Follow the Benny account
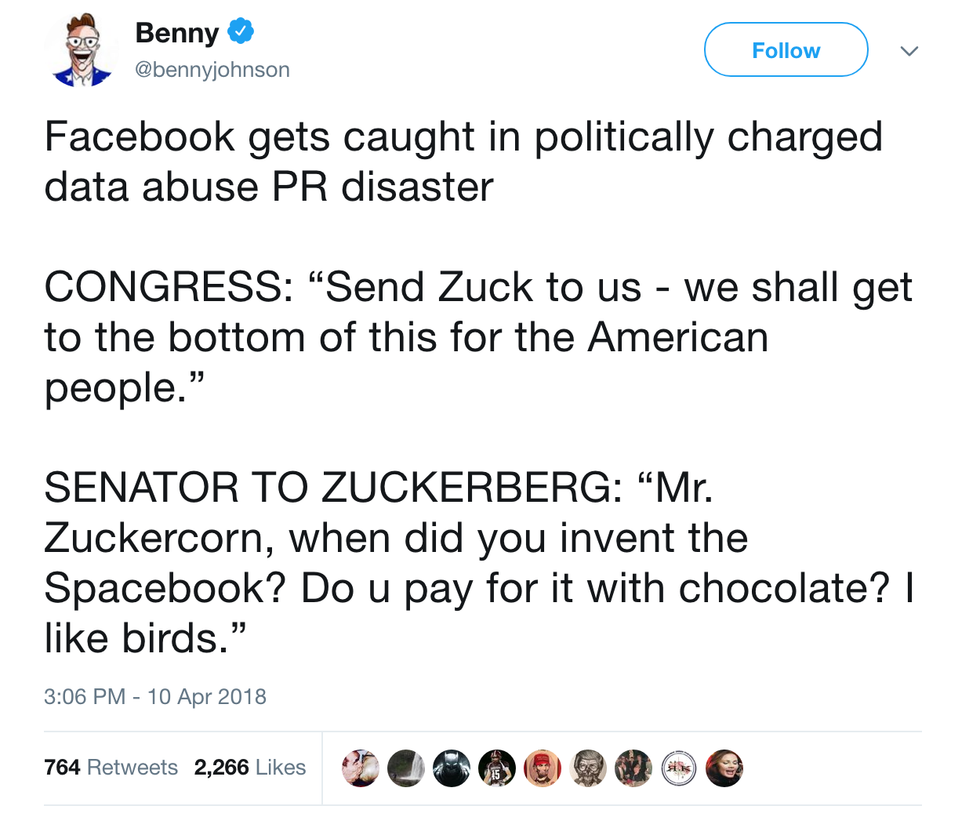 (785, 50)
